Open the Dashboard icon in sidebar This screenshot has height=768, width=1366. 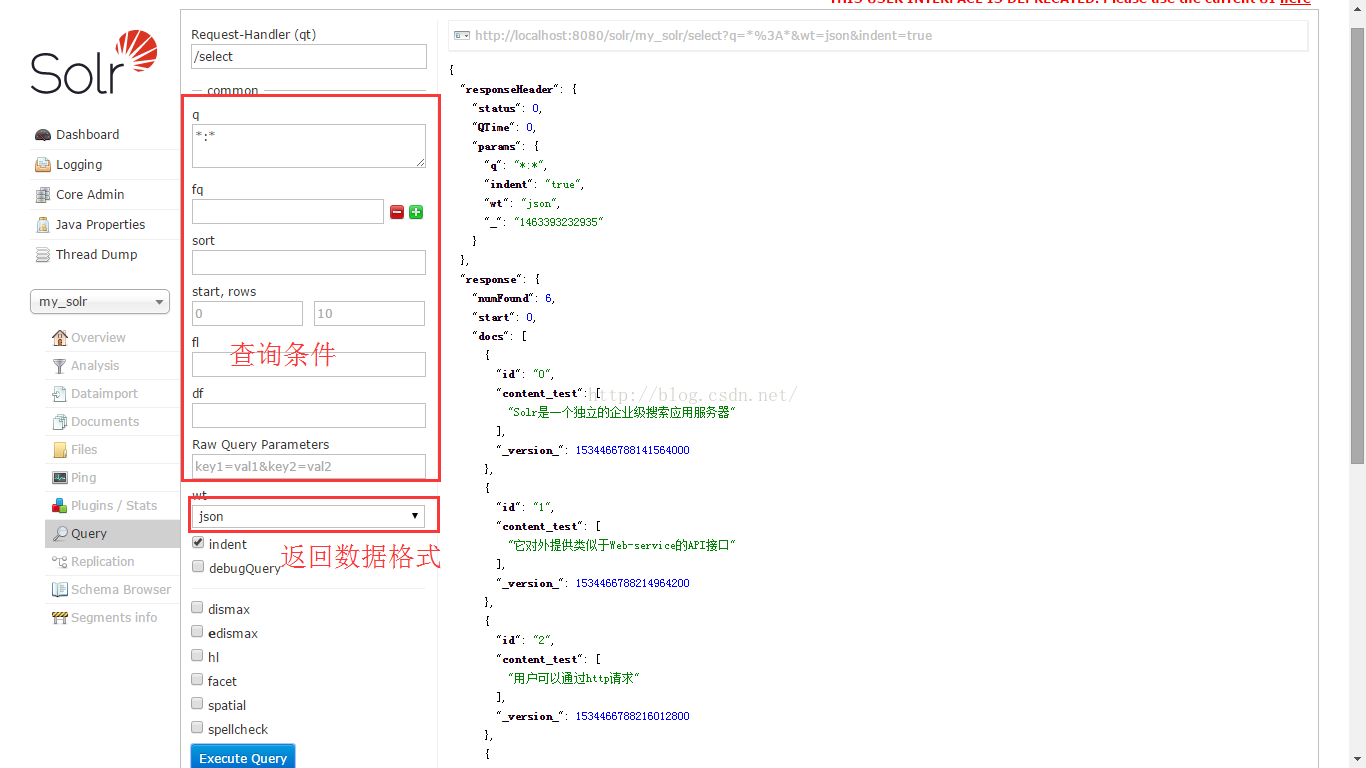(42, 135)
